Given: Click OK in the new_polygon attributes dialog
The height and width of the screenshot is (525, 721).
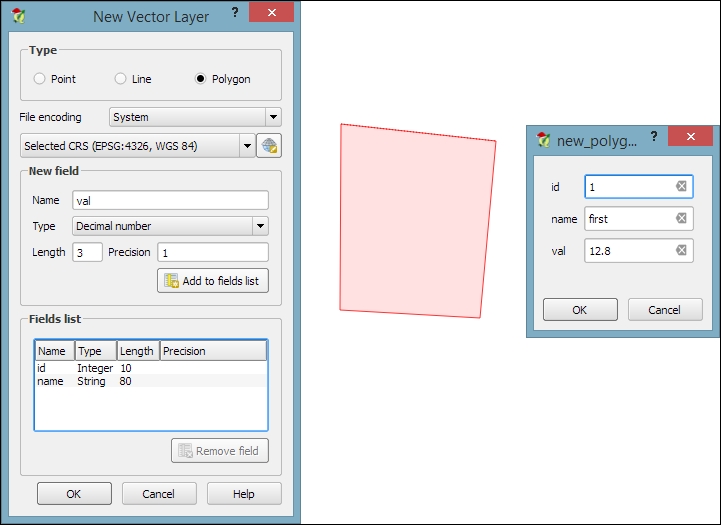Looking at the screenshot, I should coord(580,309).
